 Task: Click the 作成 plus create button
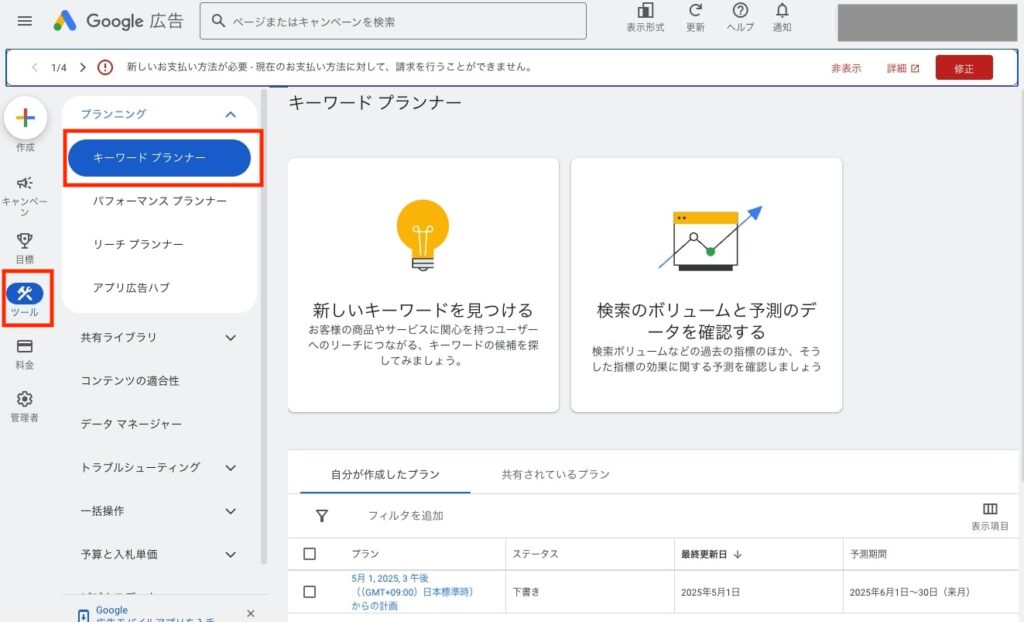click(25, 119)
